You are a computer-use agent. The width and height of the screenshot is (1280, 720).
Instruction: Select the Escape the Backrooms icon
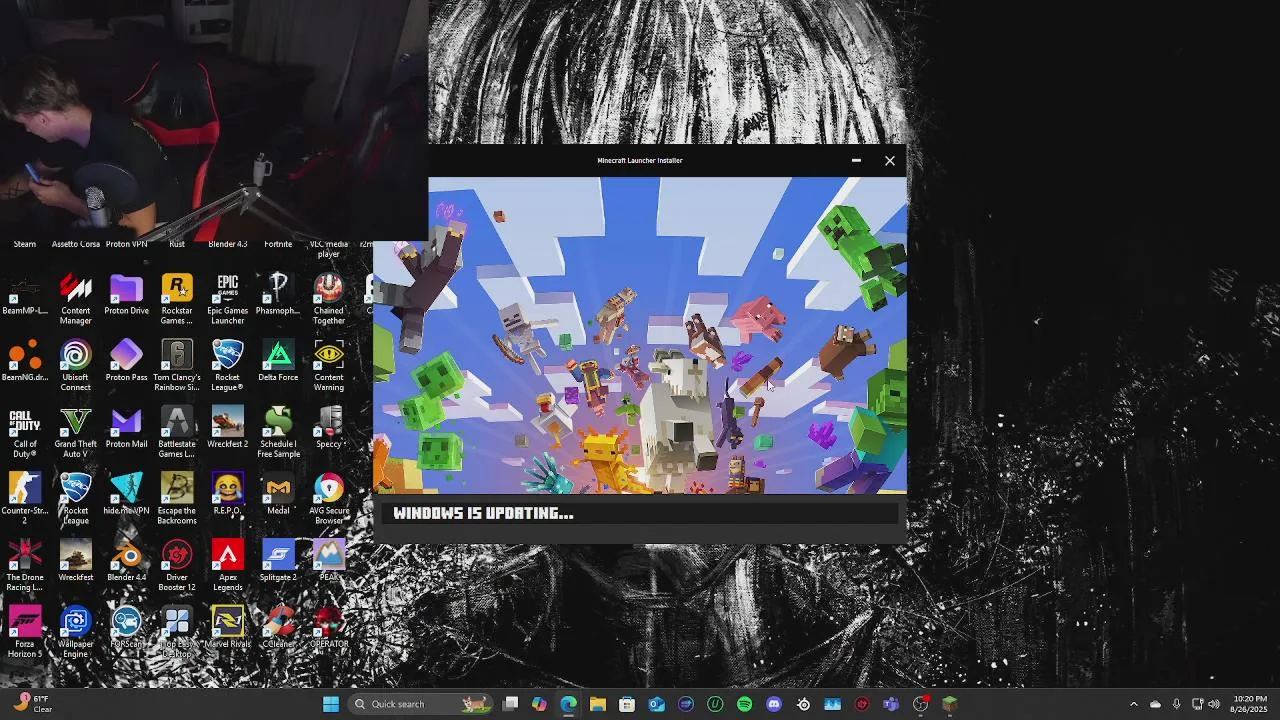tap(177, 499)
